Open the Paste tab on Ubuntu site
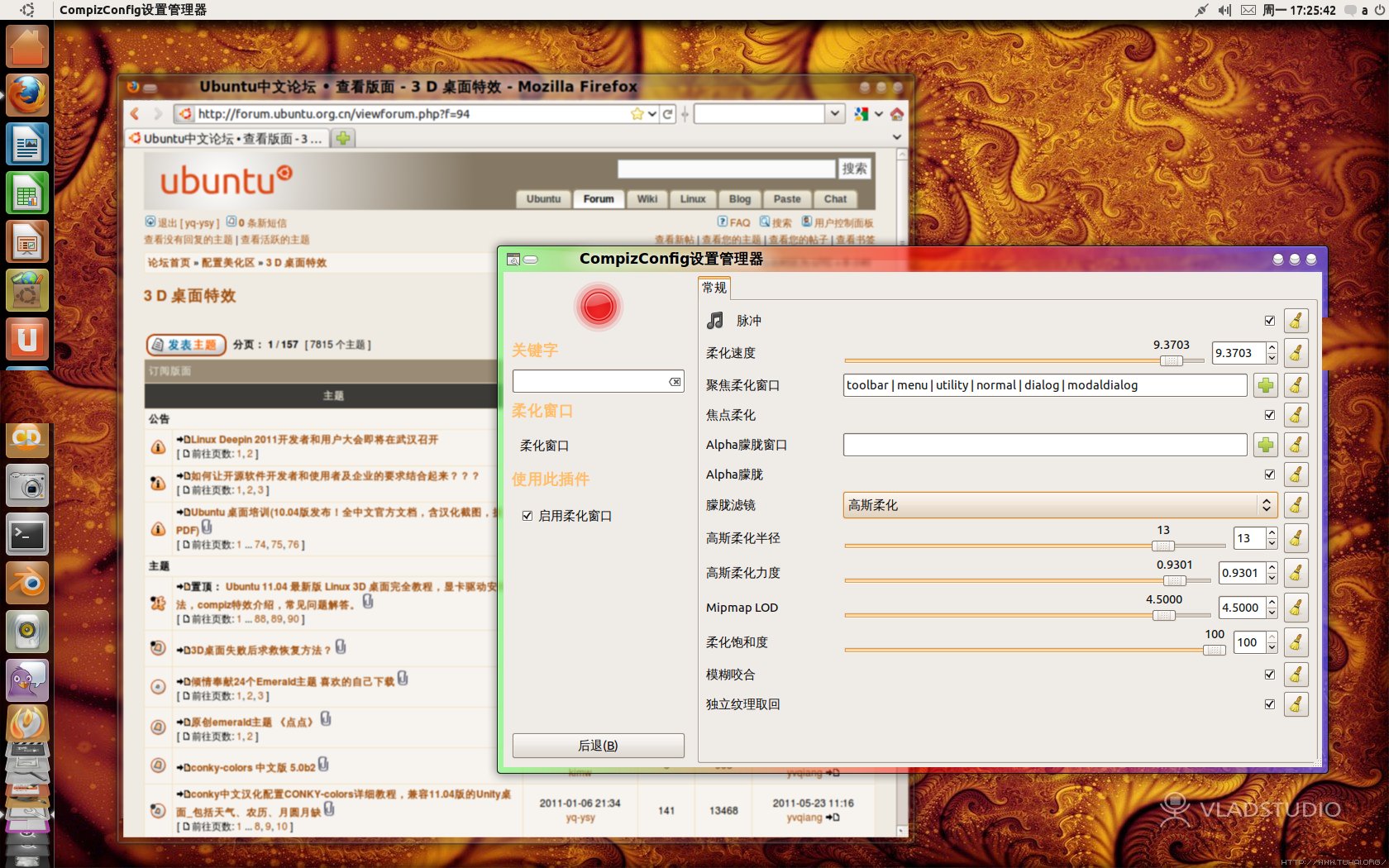The image size is (1389, 868). click(x=787, y=199)
